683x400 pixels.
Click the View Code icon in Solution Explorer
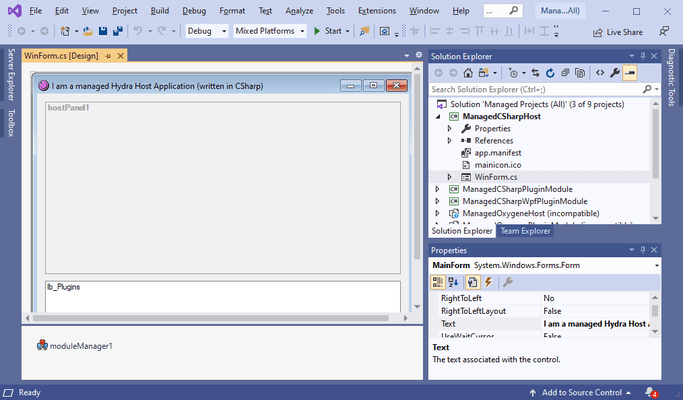coord(600,73)
